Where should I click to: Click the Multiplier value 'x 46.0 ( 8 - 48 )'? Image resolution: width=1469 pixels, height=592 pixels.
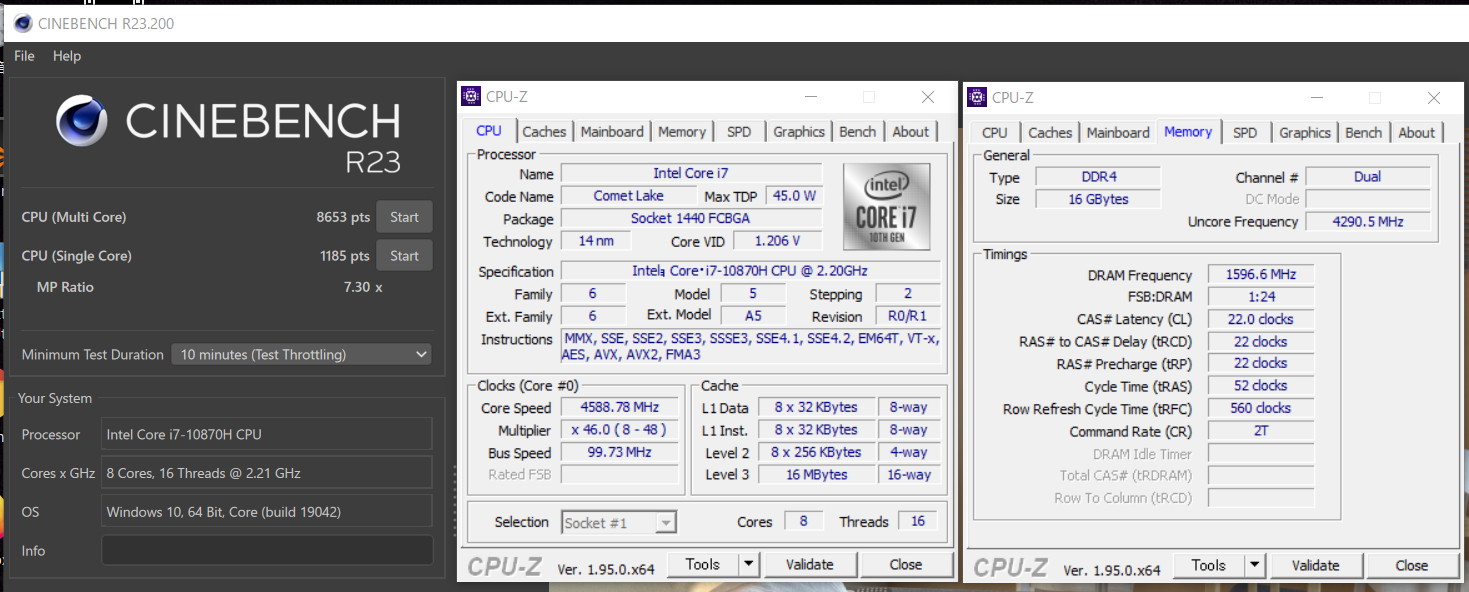click(619, 430)
